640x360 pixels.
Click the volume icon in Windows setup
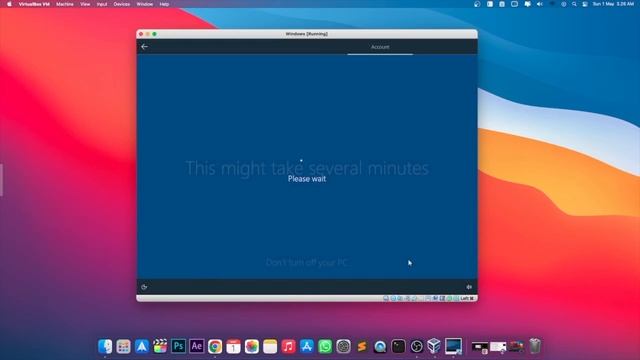[x=469, y=287]
